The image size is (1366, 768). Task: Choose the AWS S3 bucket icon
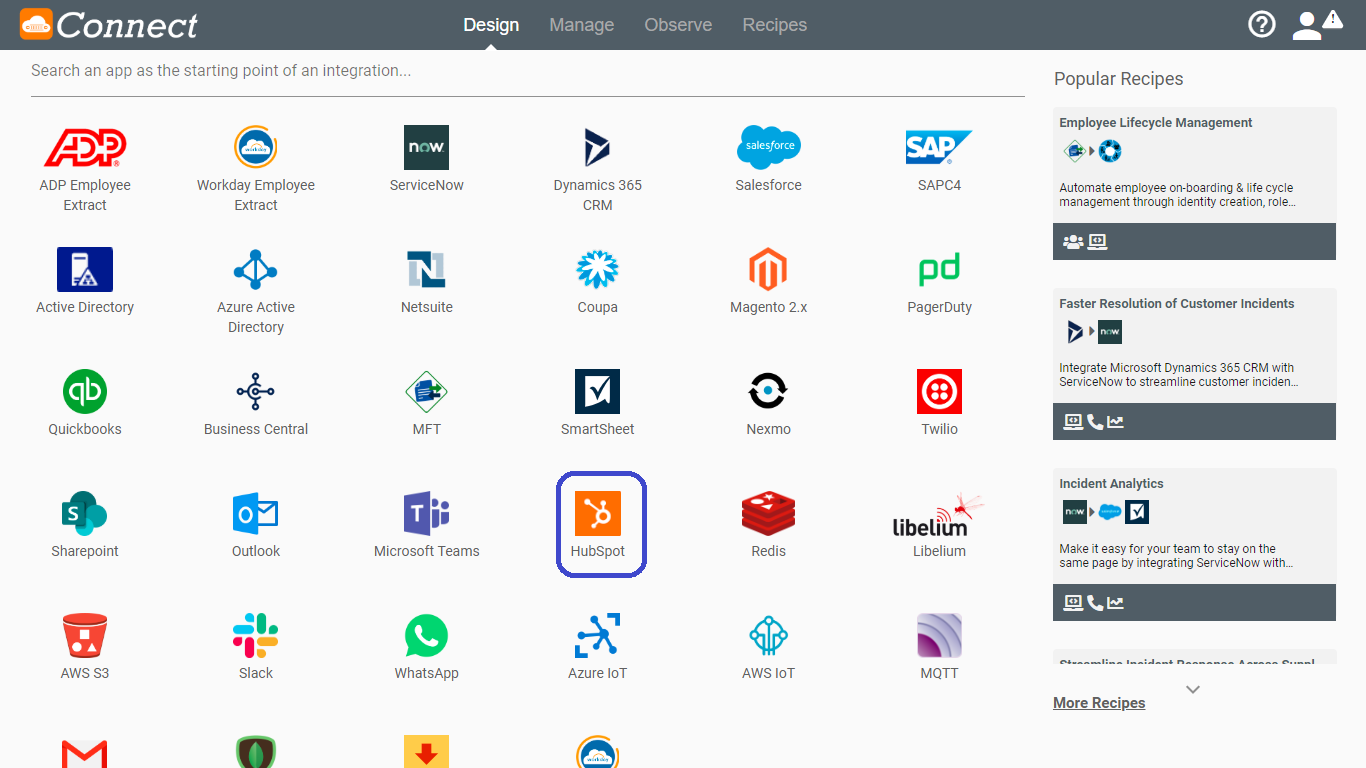85,636
